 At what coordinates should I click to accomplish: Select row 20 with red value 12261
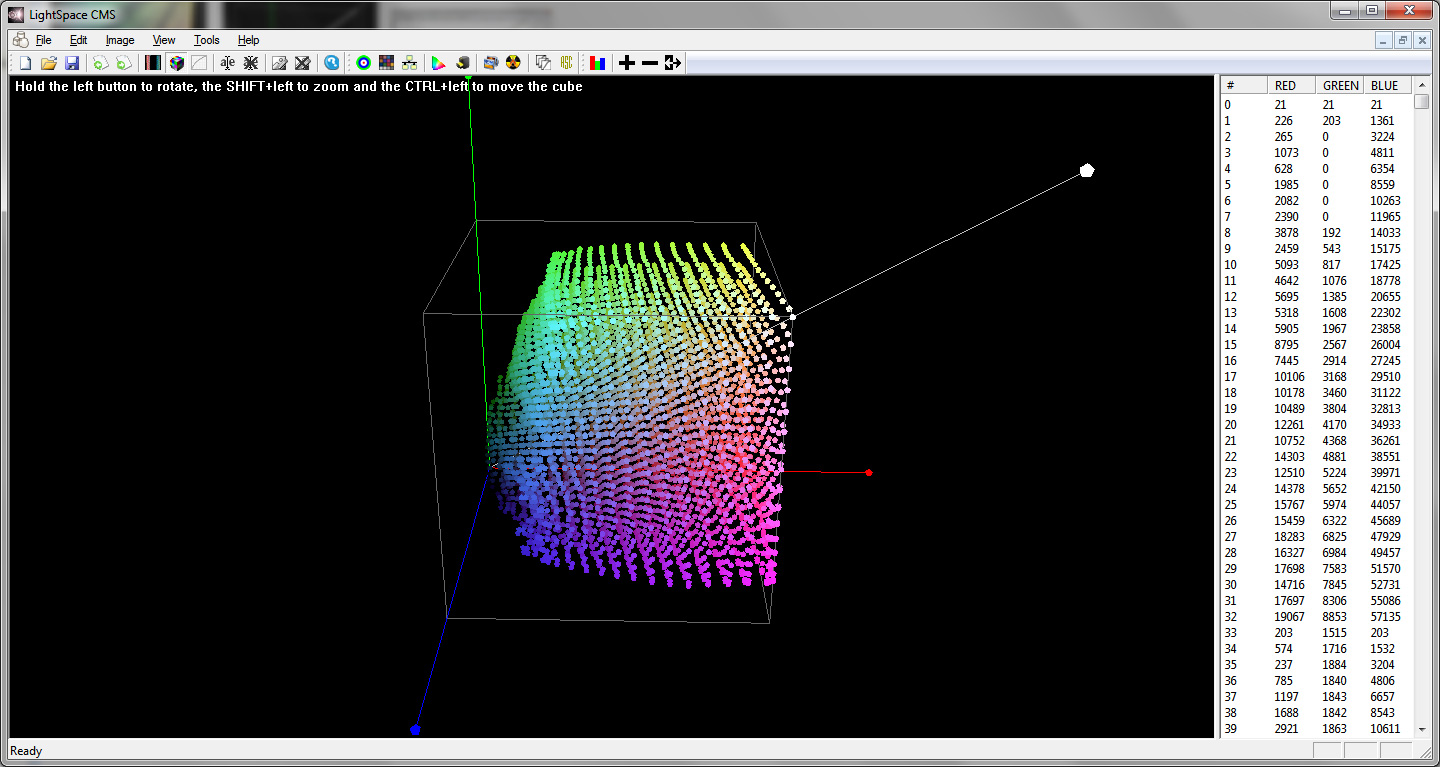point(1316,425)
